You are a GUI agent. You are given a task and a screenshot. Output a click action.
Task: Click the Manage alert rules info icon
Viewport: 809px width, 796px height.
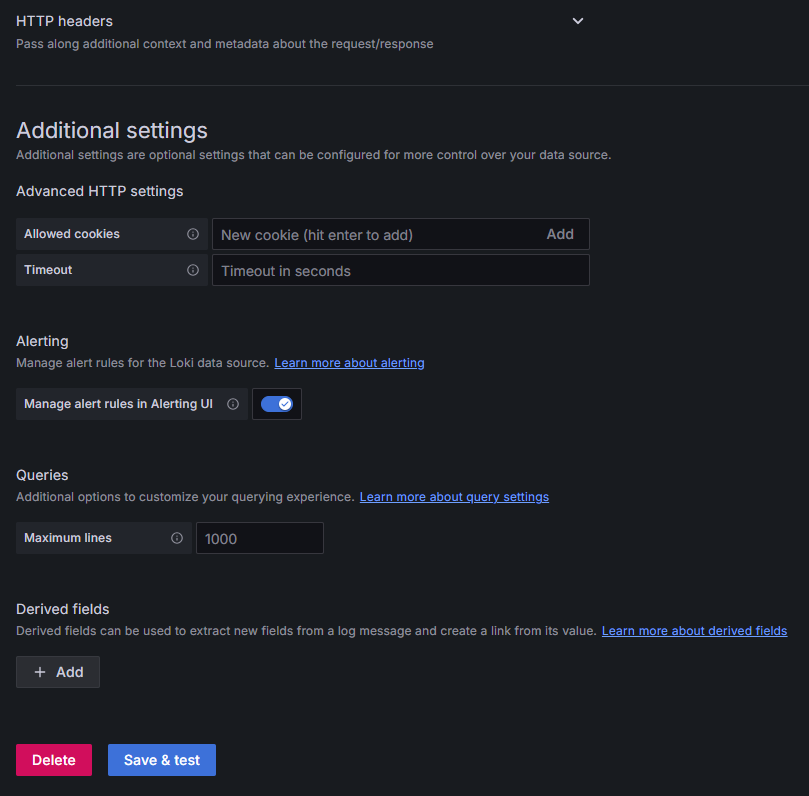[233, 404]
